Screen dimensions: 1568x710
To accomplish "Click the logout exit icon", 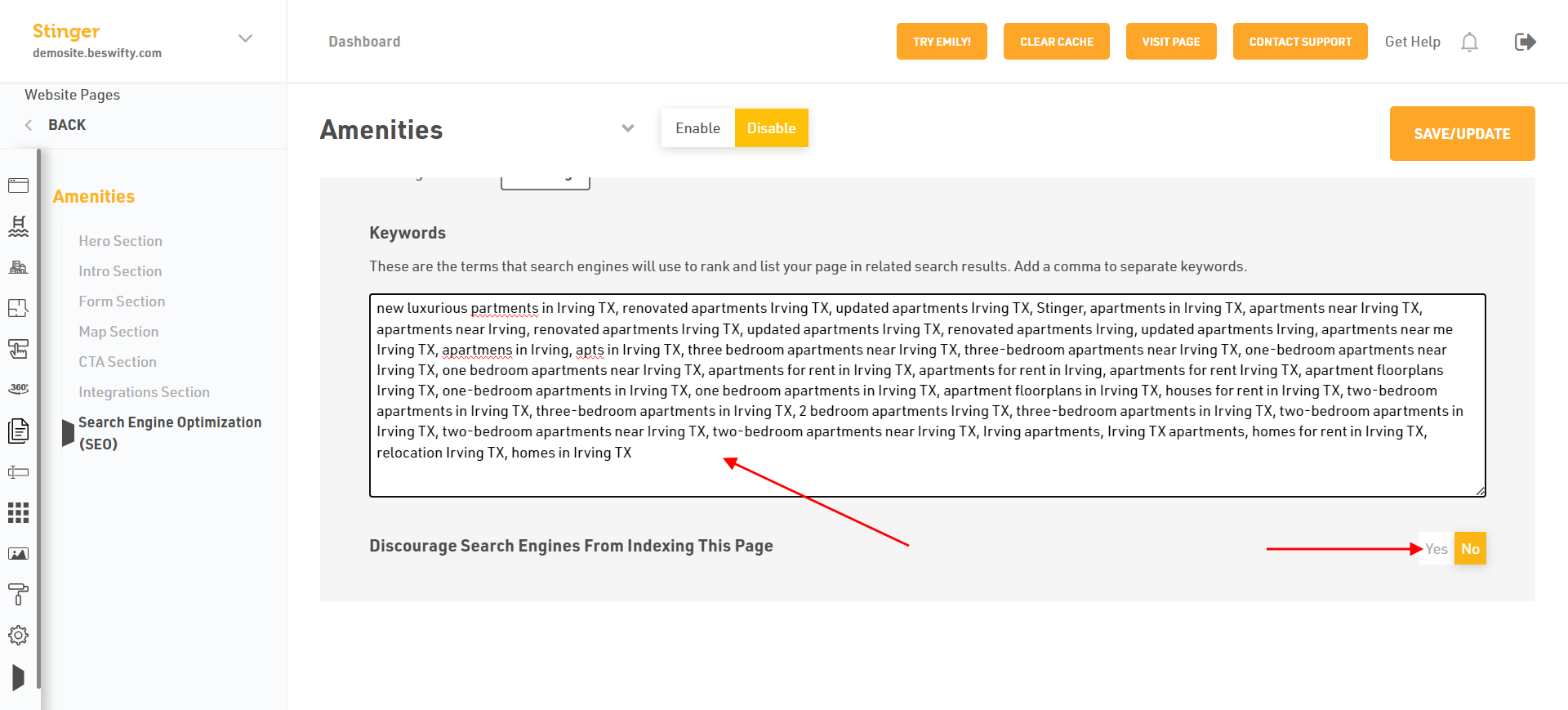I will [x=1525, y=42].
